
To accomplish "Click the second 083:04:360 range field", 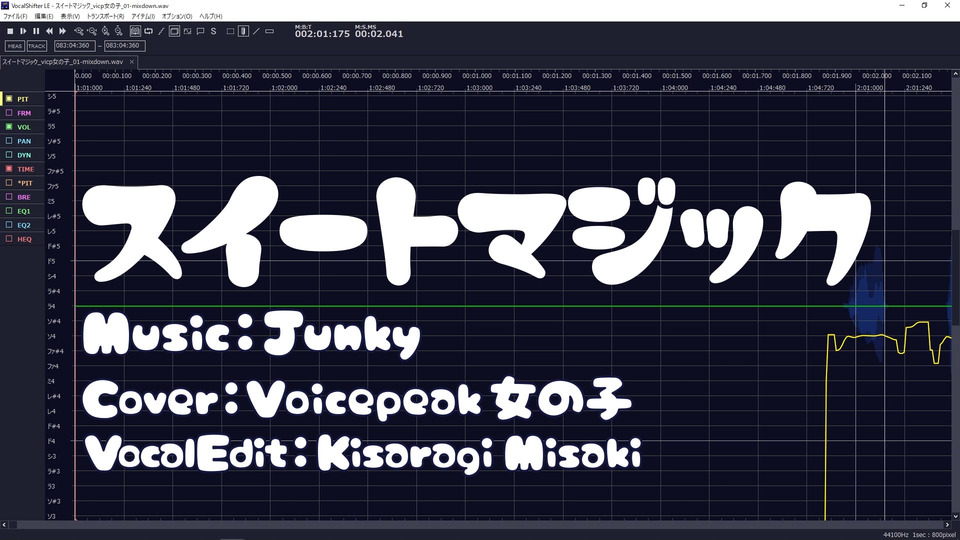I will click(124, 45).
